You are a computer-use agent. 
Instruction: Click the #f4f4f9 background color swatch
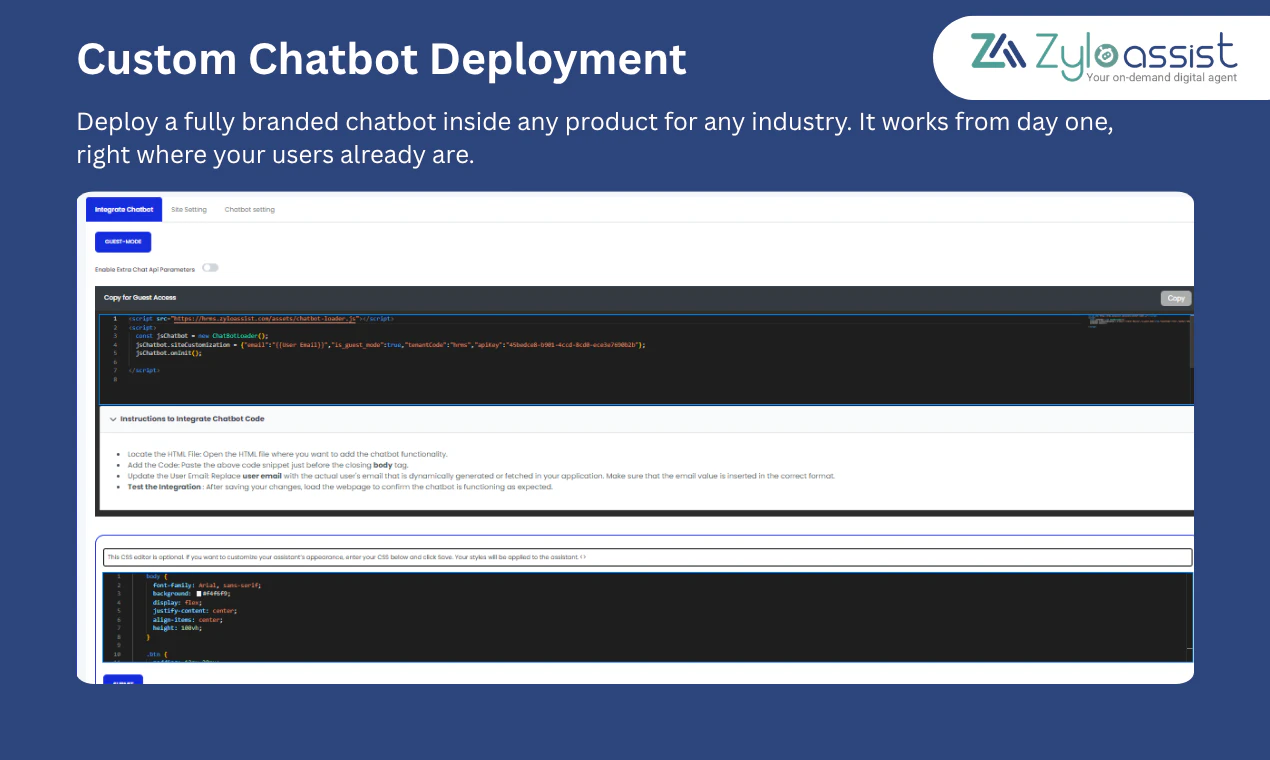[199, 594]
